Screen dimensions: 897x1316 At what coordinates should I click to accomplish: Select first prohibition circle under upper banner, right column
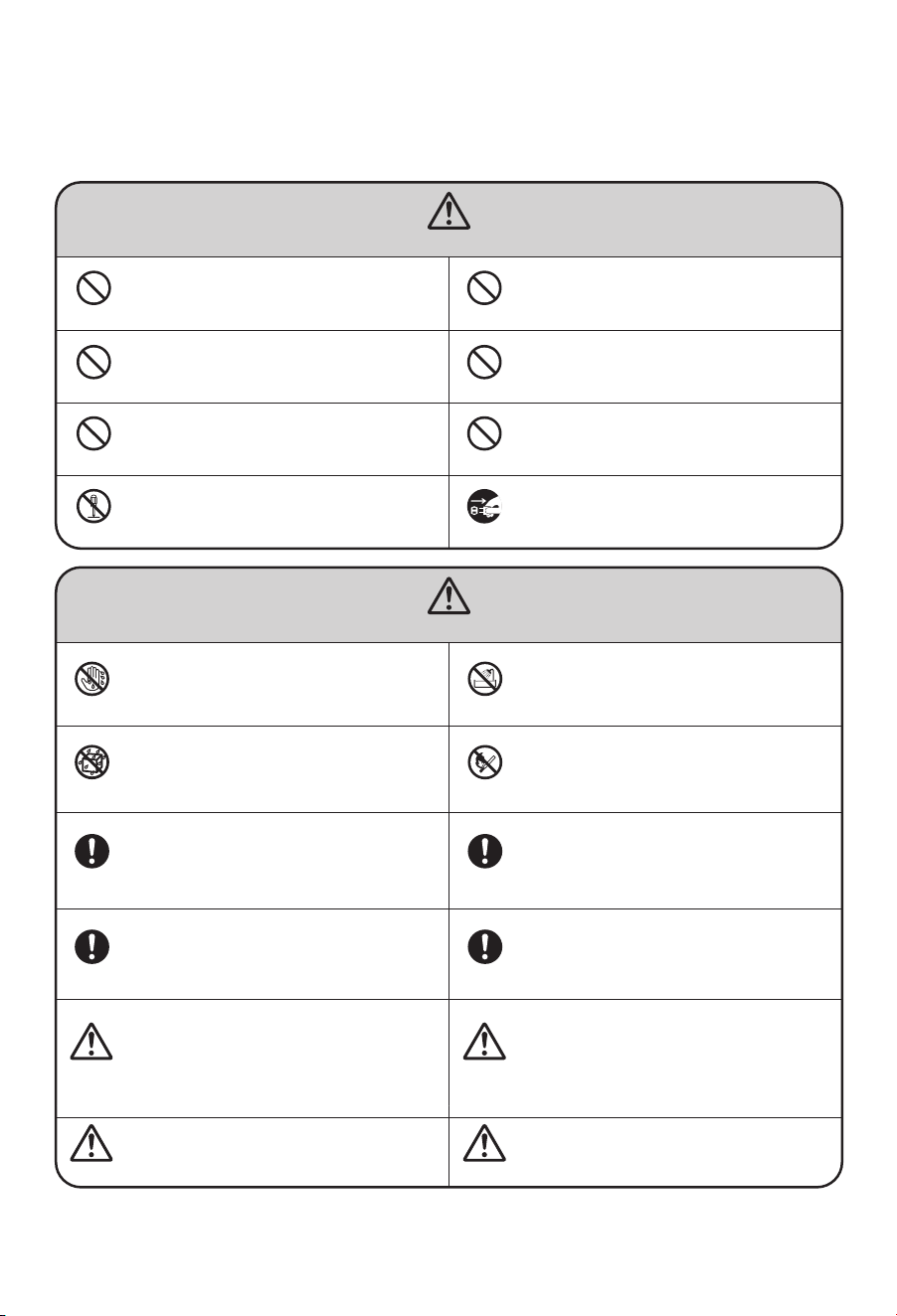pos(484,288)
